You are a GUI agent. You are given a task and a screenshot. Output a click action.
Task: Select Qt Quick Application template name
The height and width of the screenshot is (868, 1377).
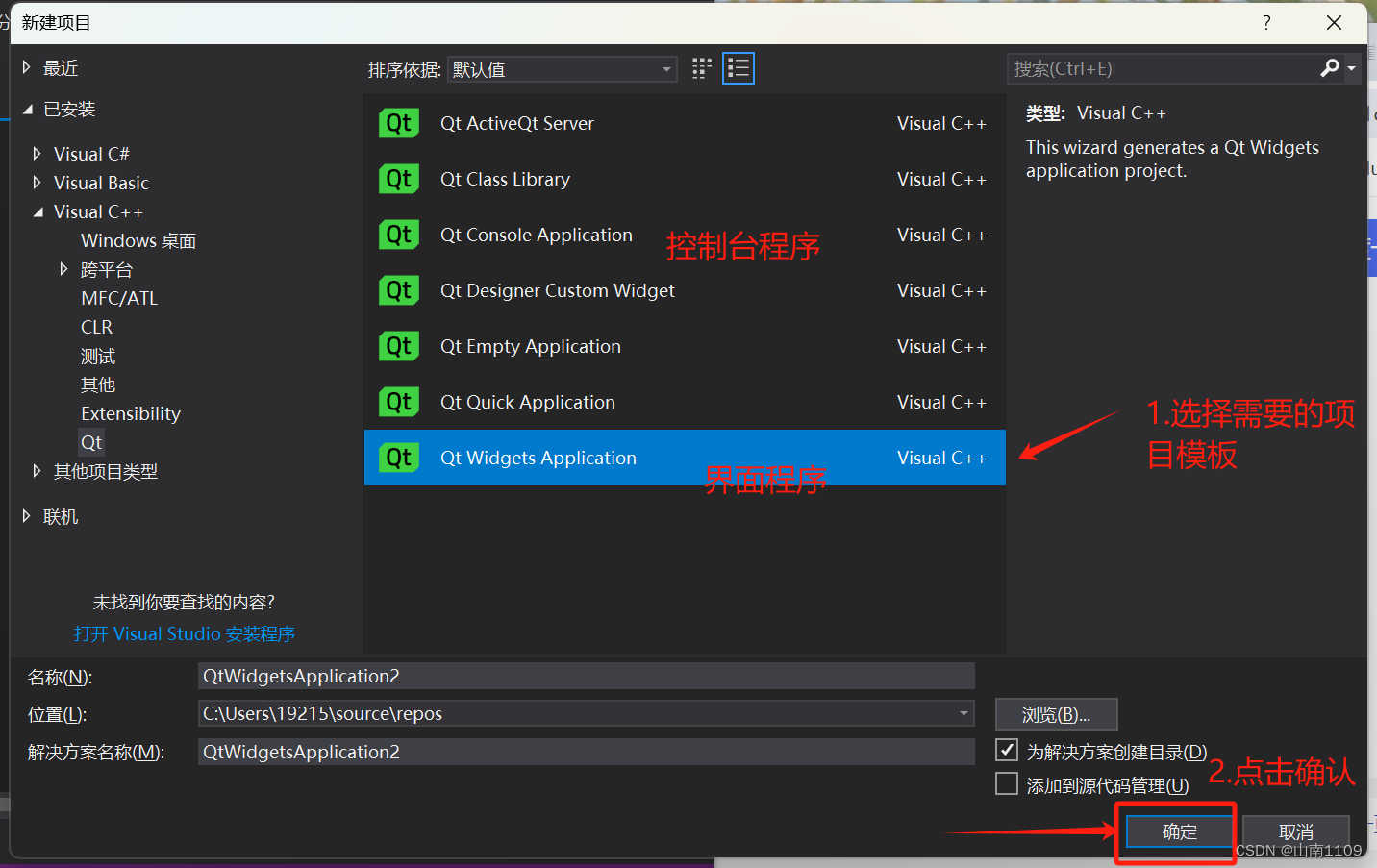528,402
